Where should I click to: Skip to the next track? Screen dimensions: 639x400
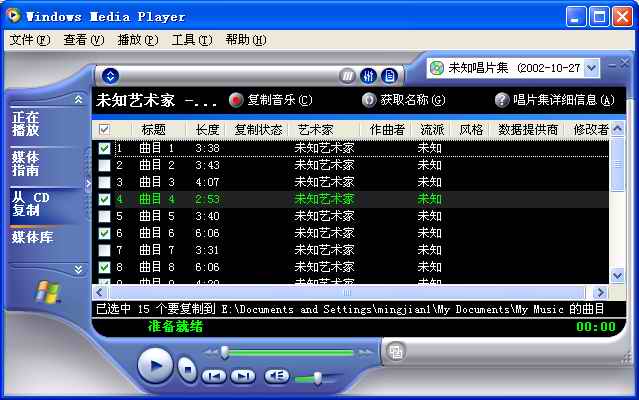pos(243,376)
